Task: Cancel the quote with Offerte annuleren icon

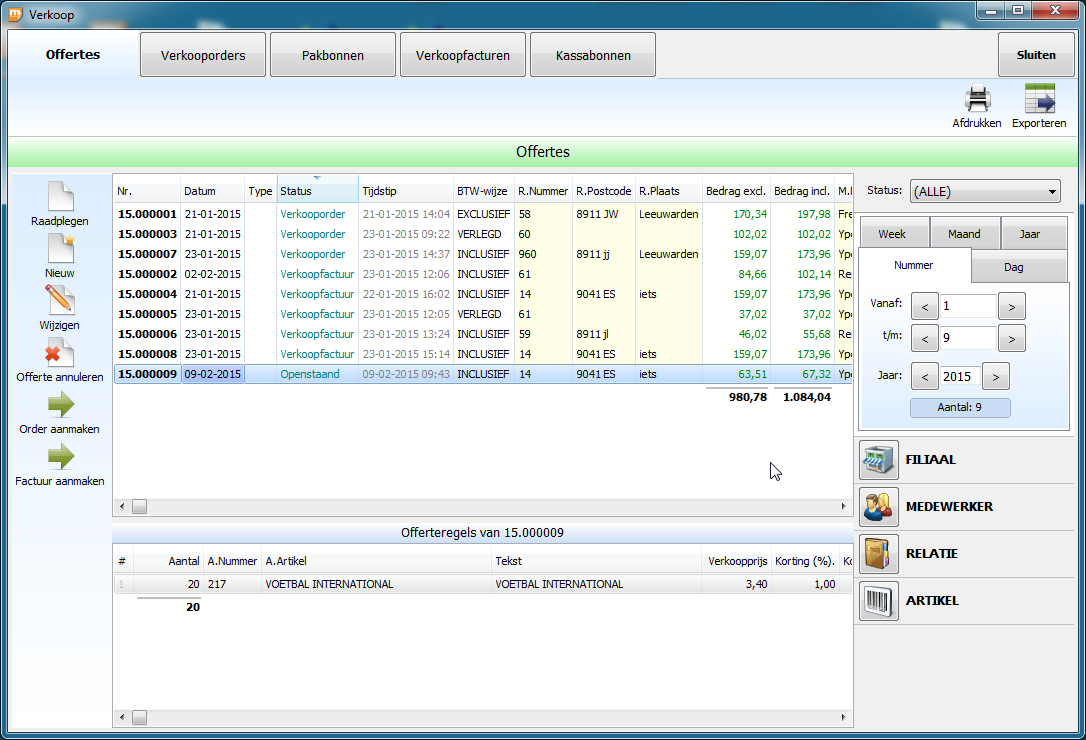Action: coord(60,353)
